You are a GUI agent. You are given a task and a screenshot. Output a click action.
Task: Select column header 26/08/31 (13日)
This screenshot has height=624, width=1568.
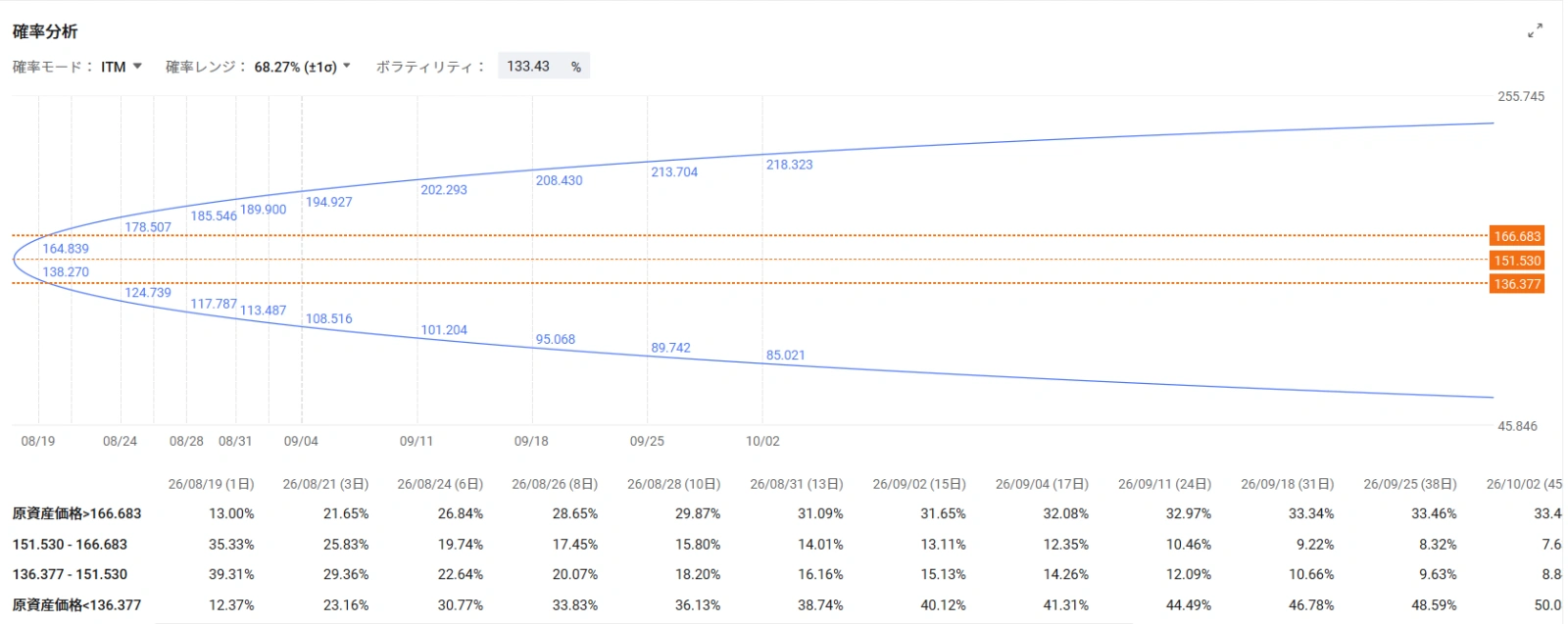coord(797,484)
